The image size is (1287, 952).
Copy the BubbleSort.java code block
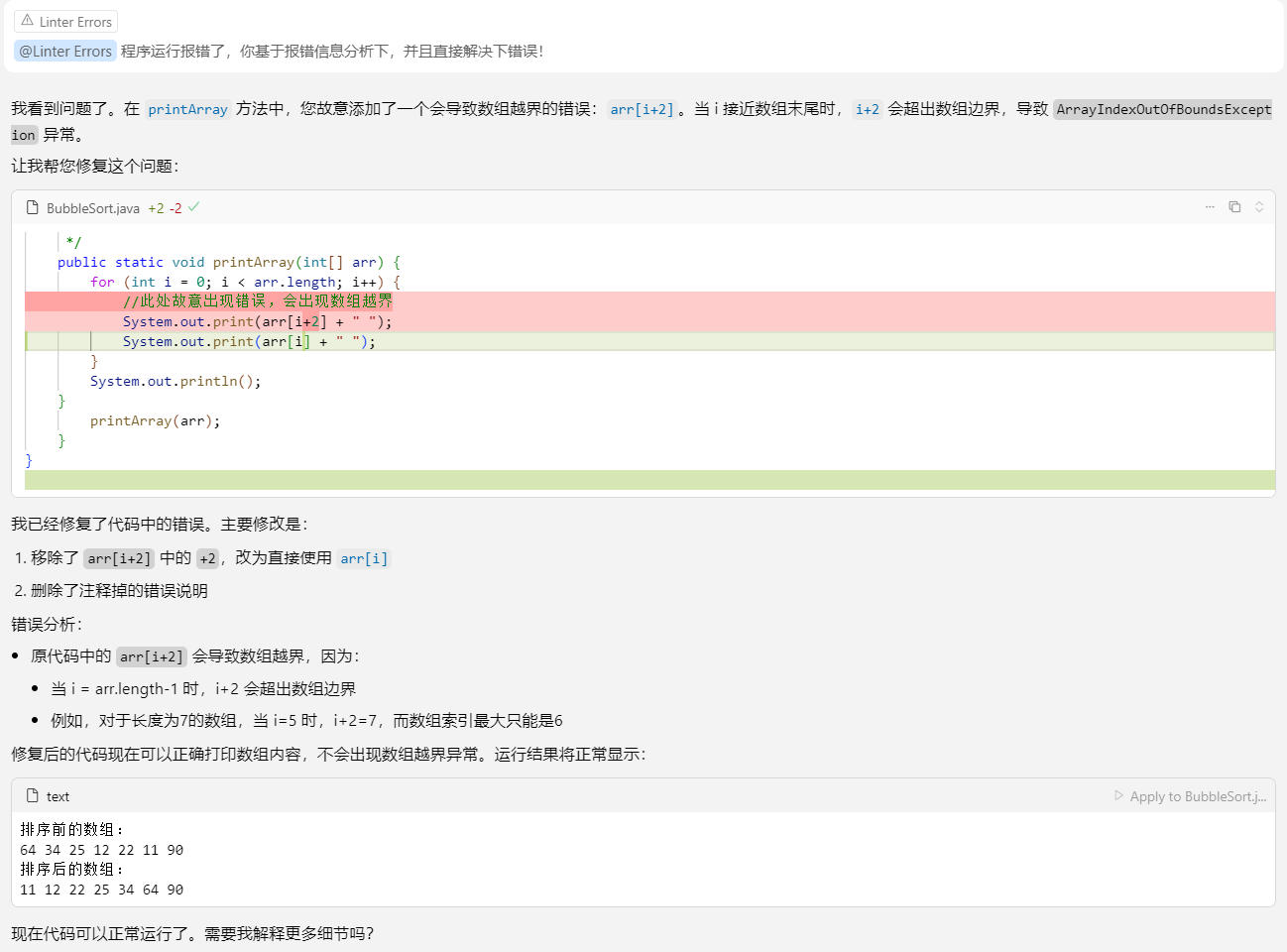pyautogui.click(x=1234, y=205)
